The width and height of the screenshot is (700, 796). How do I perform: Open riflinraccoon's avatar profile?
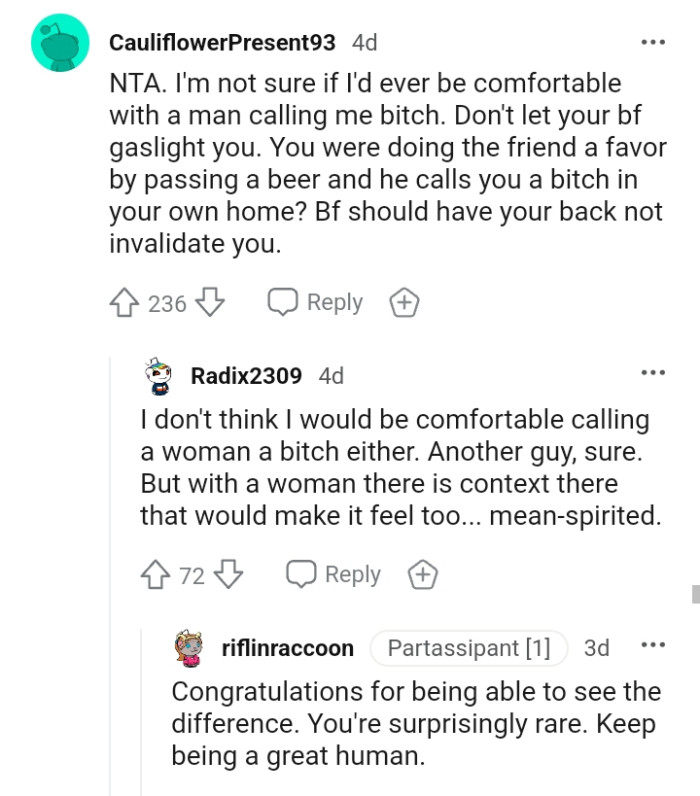click(190, 648)
